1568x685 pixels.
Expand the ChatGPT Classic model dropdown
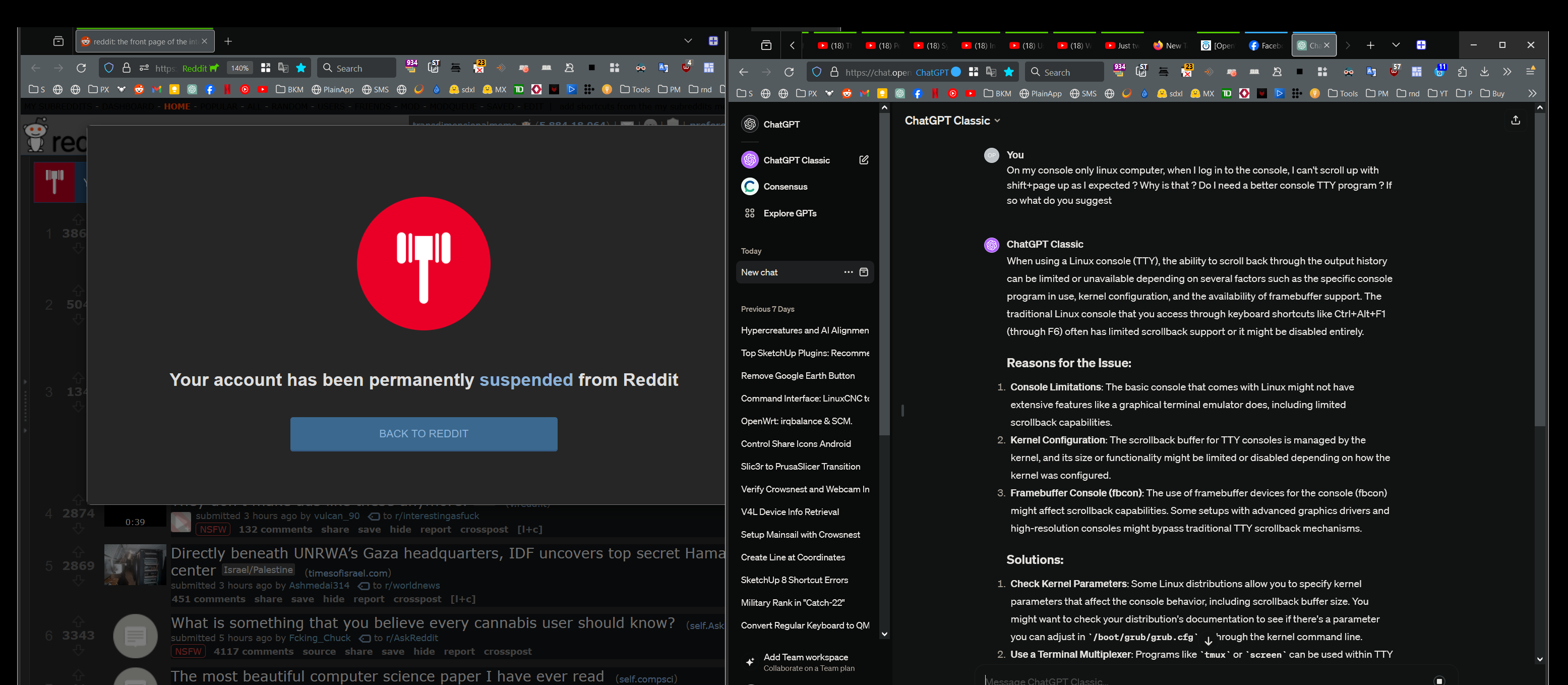(952, 121)
